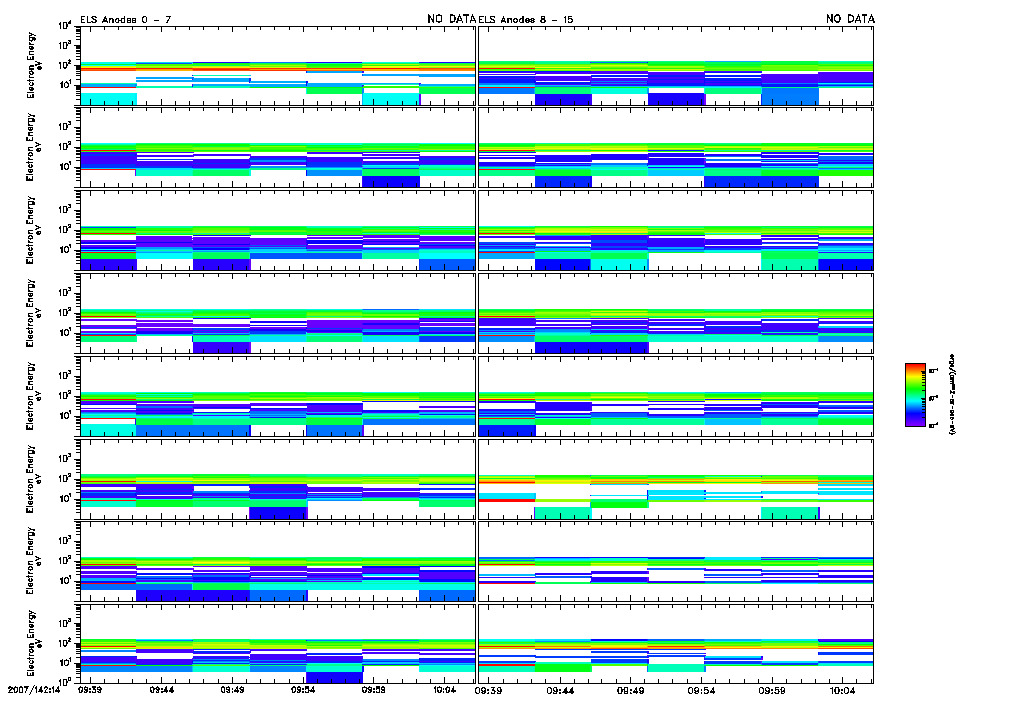This screenshot has width=1024, height=708.
Task: Click the rainbow color scale bar
Action: coord(915,395)
